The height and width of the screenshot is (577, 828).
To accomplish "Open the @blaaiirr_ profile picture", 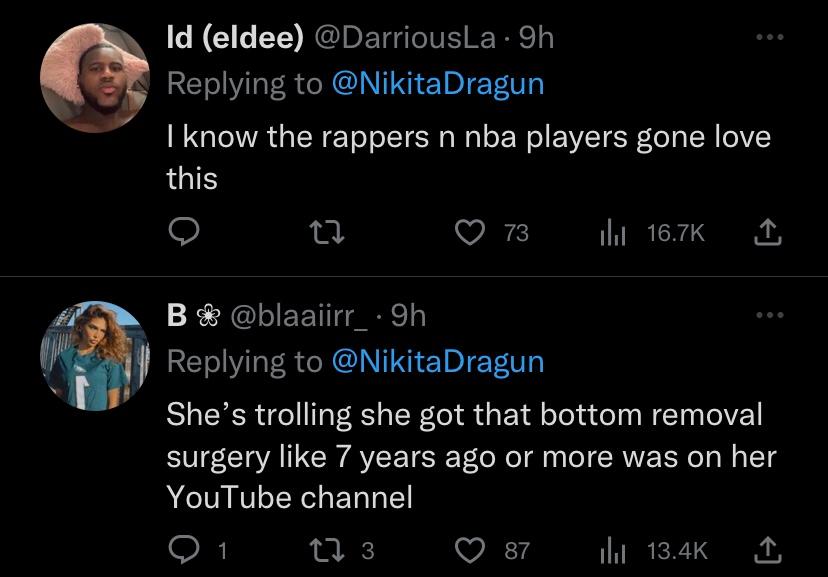I will point(93,356).
